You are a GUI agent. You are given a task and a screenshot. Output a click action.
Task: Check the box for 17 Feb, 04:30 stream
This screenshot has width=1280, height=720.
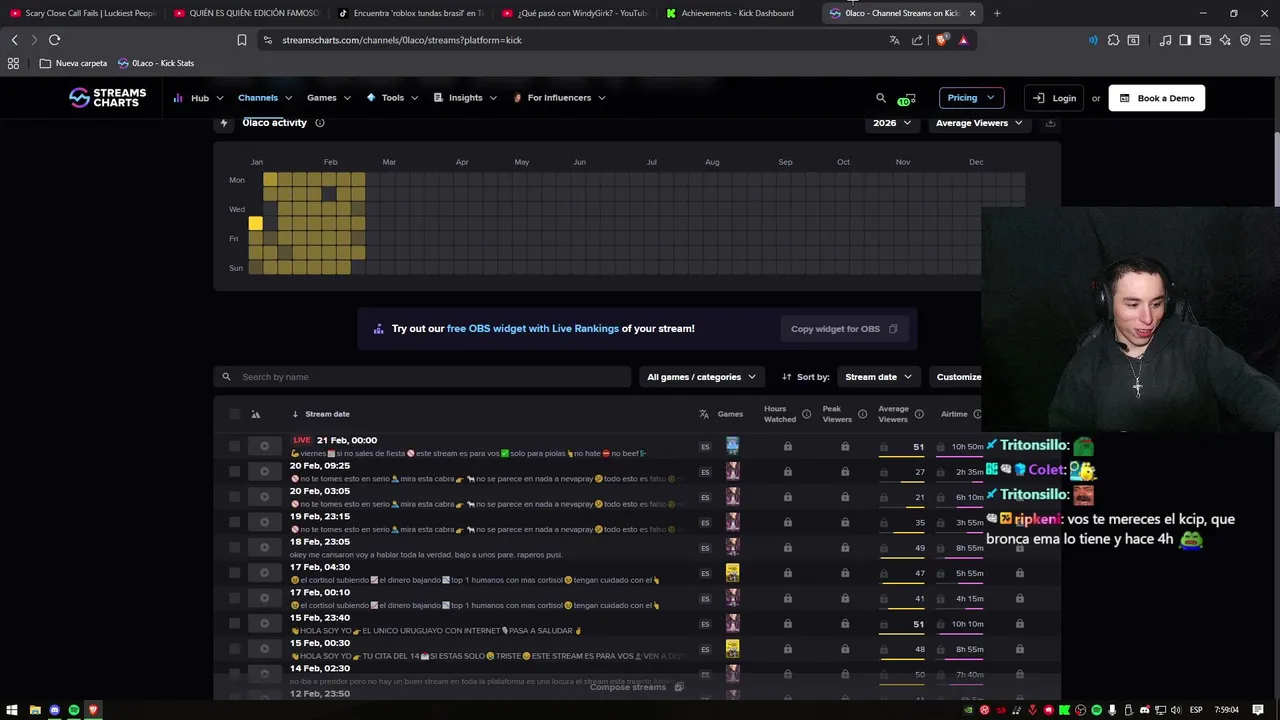pyautogui.click(x=234, y=573)
